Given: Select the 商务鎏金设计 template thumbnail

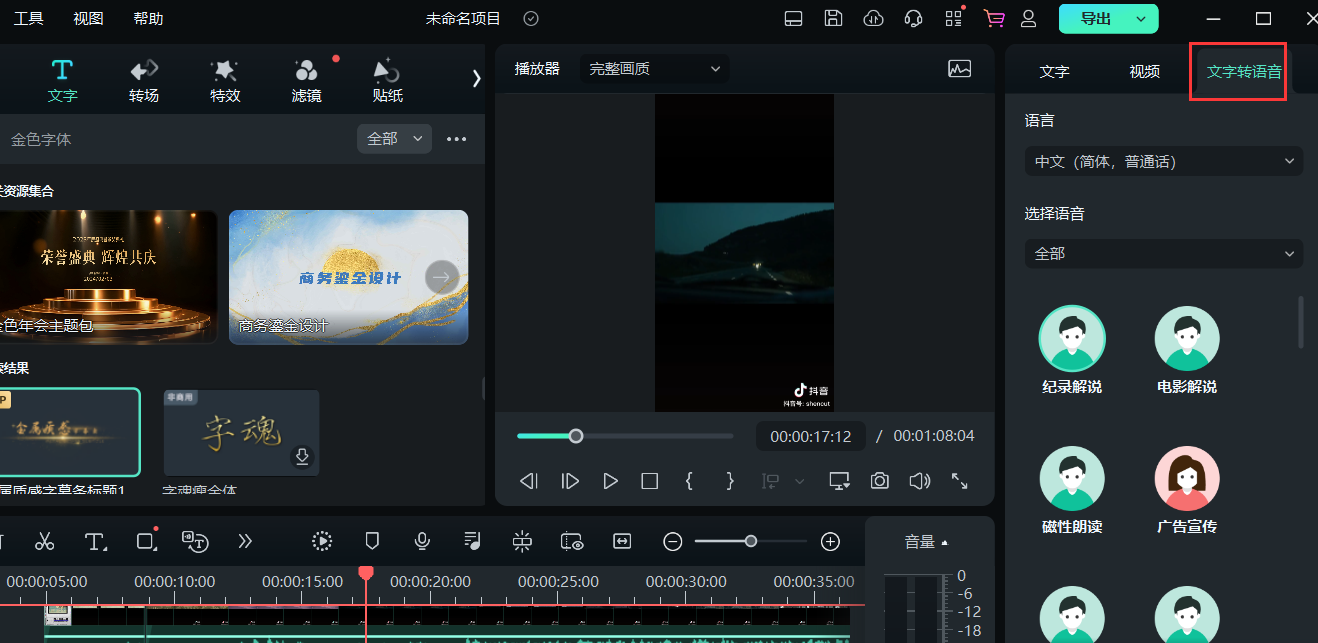Looking at the screenshot, I should coord(348,277).
